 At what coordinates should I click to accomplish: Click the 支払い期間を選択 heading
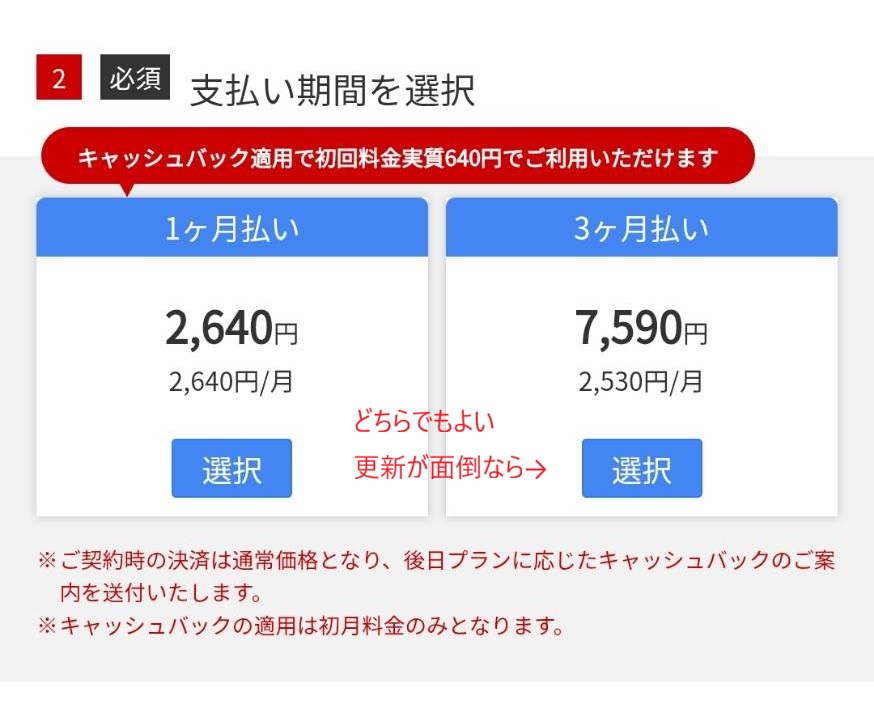point(332,91)
